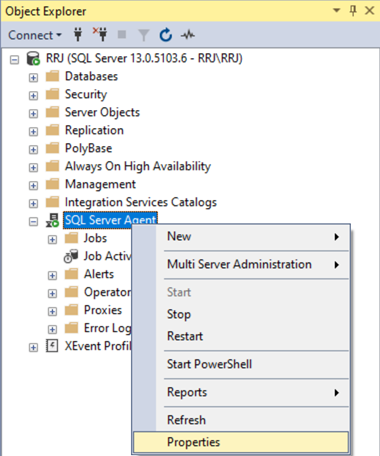Click the Always On High Availability folder icon
Viewport: 380px width, 456px height.
(x=52, y=166)
